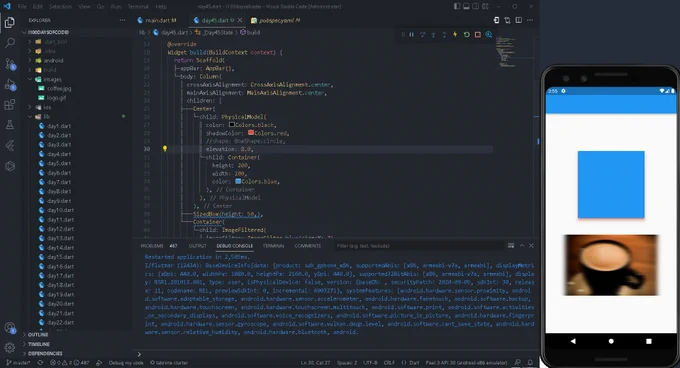Switch to TERMINAL panel tab

273,246
